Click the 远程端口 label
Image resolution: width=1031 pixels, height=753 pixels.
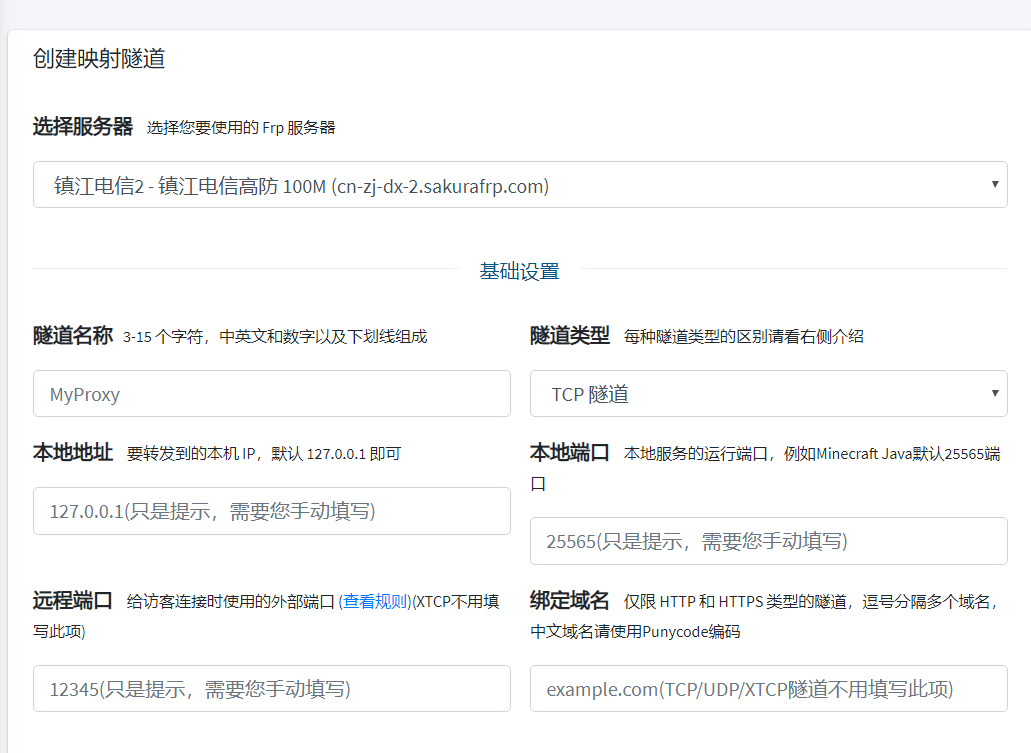coord(73,600)
